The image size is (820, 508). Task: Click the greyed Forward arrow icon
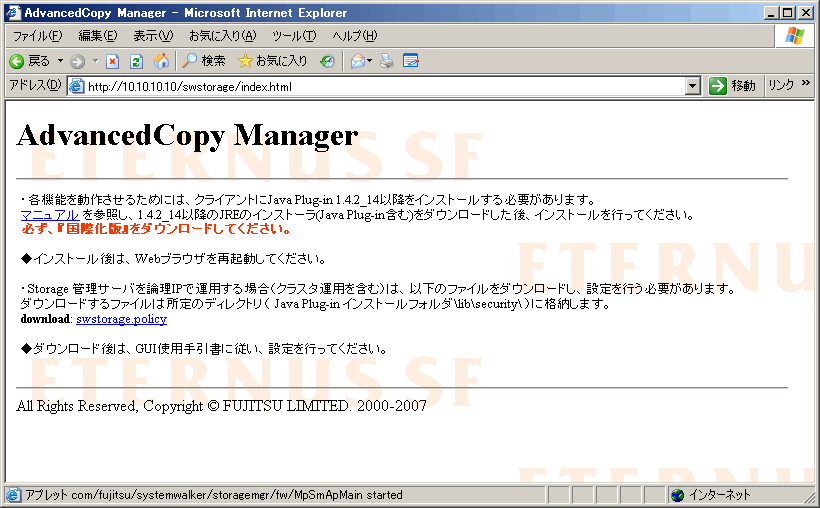point(77,61)
